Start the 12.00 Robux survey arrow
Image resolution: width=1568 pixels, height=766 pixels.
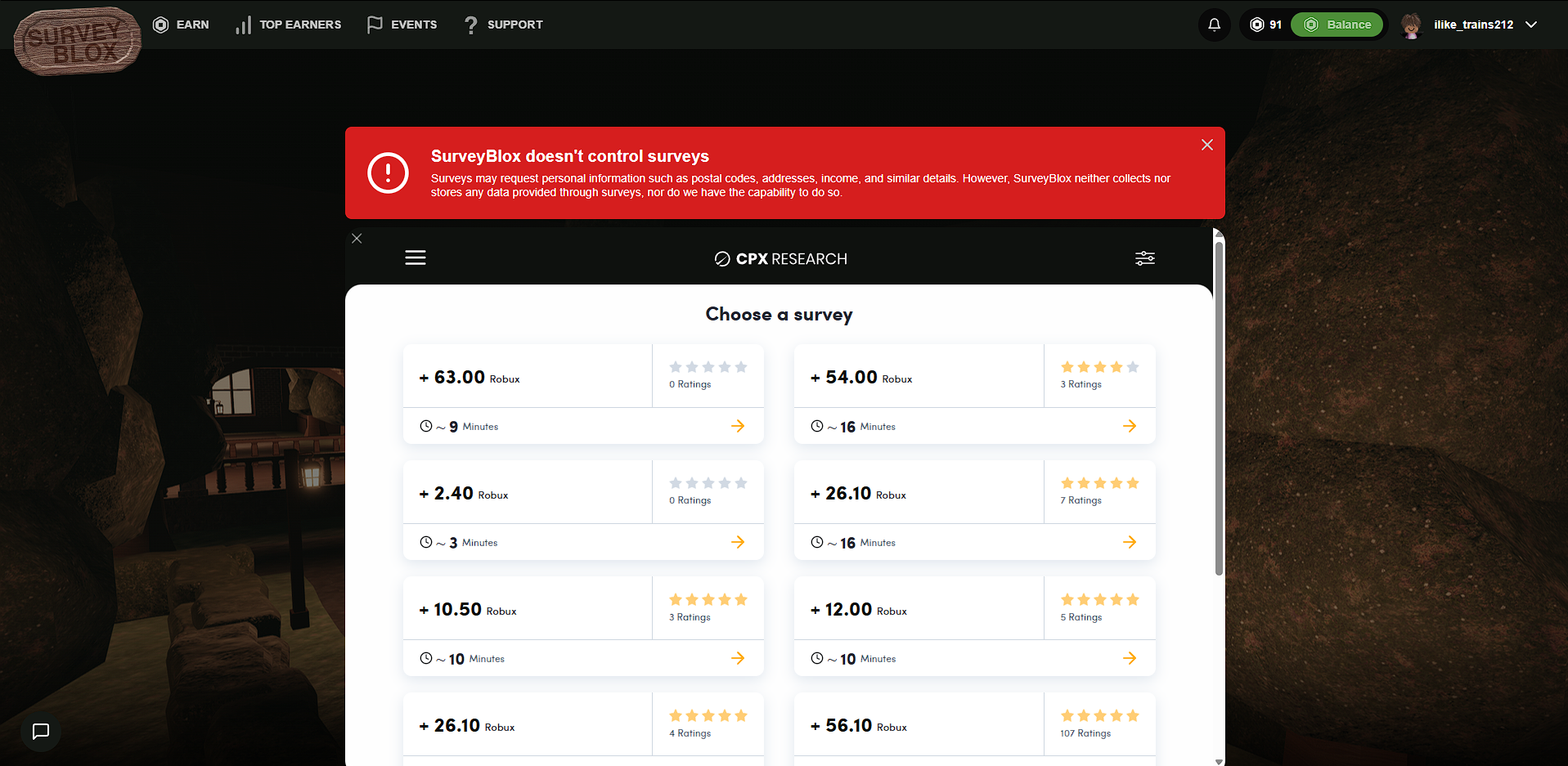(1130, 658)
